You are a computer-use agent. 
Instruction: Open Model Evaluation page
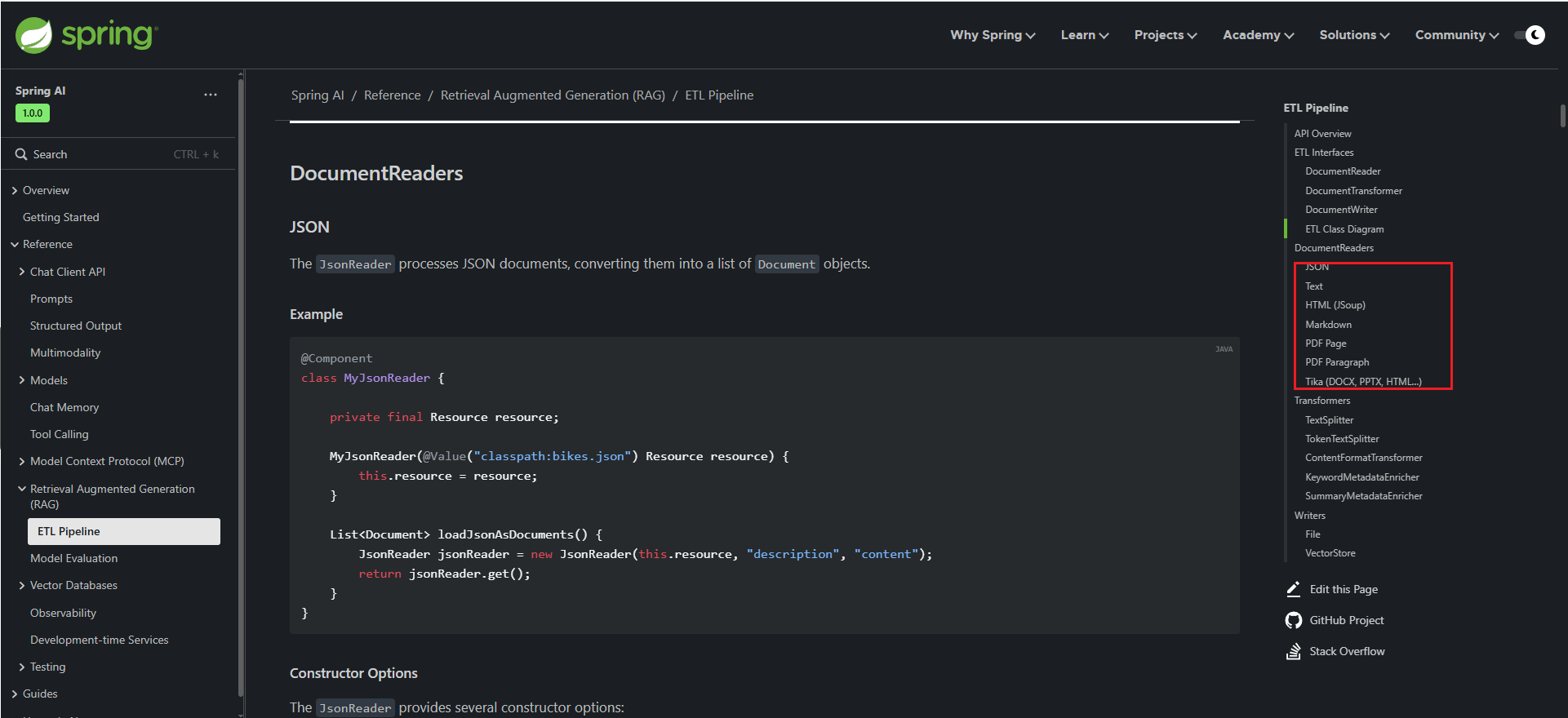tap(74, 558)
